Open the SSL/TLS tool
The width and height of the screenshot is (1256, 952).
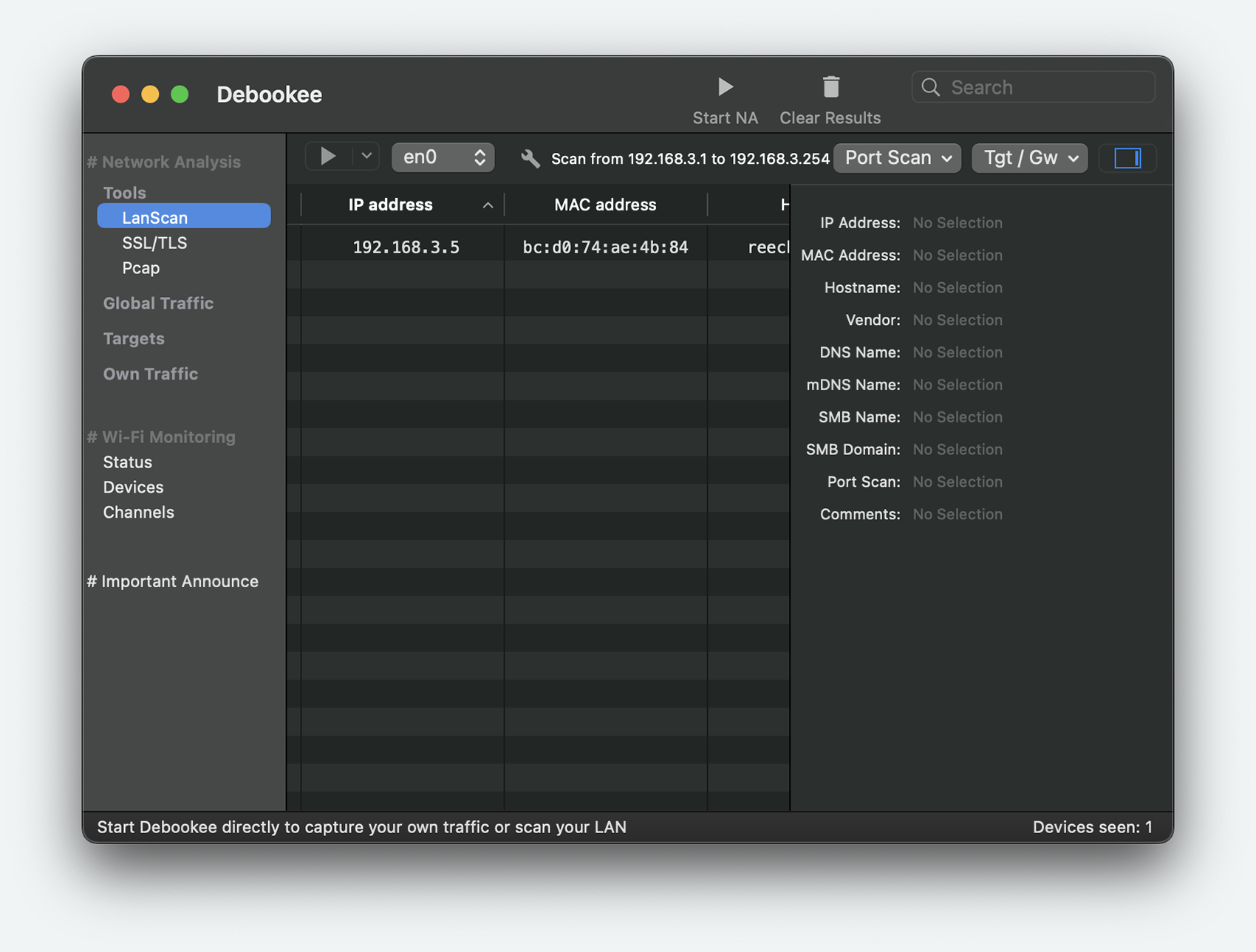(154, 242)
